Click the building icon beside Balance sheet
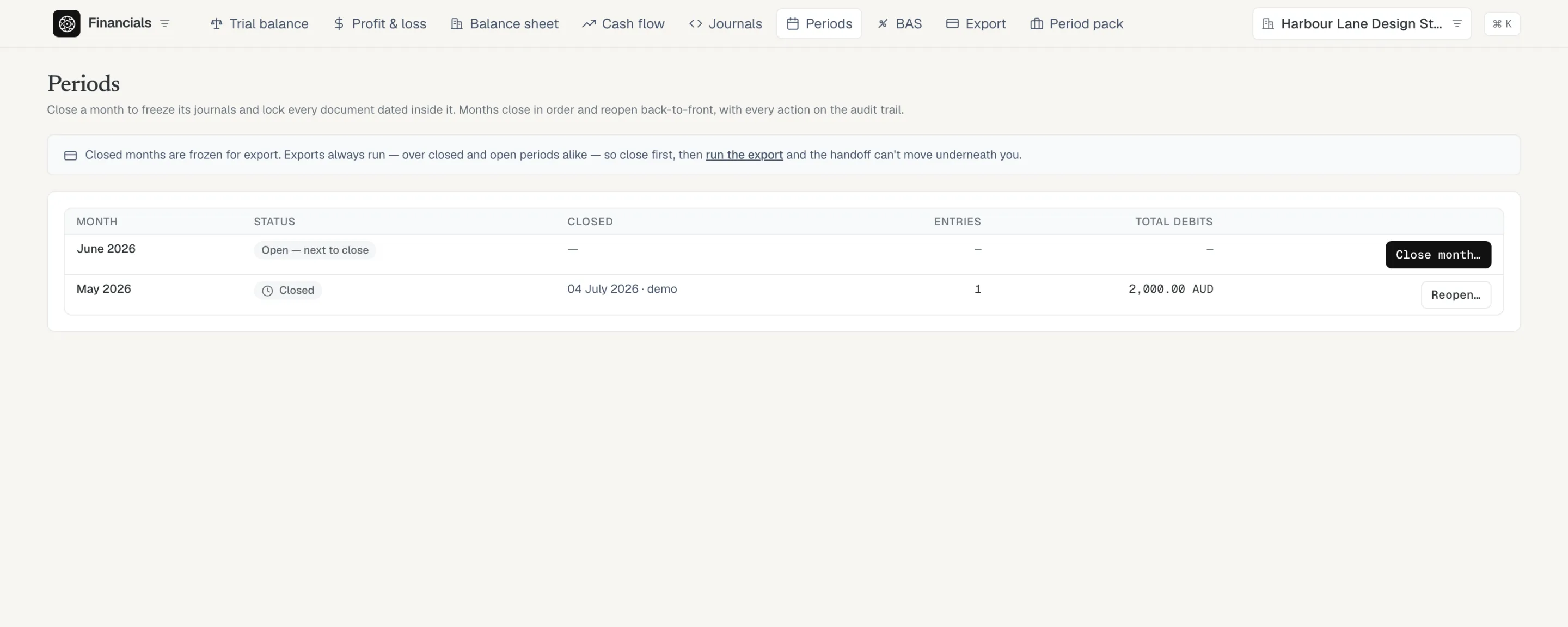The height and width of the screenshot is (627, 1568). [457, 24]
